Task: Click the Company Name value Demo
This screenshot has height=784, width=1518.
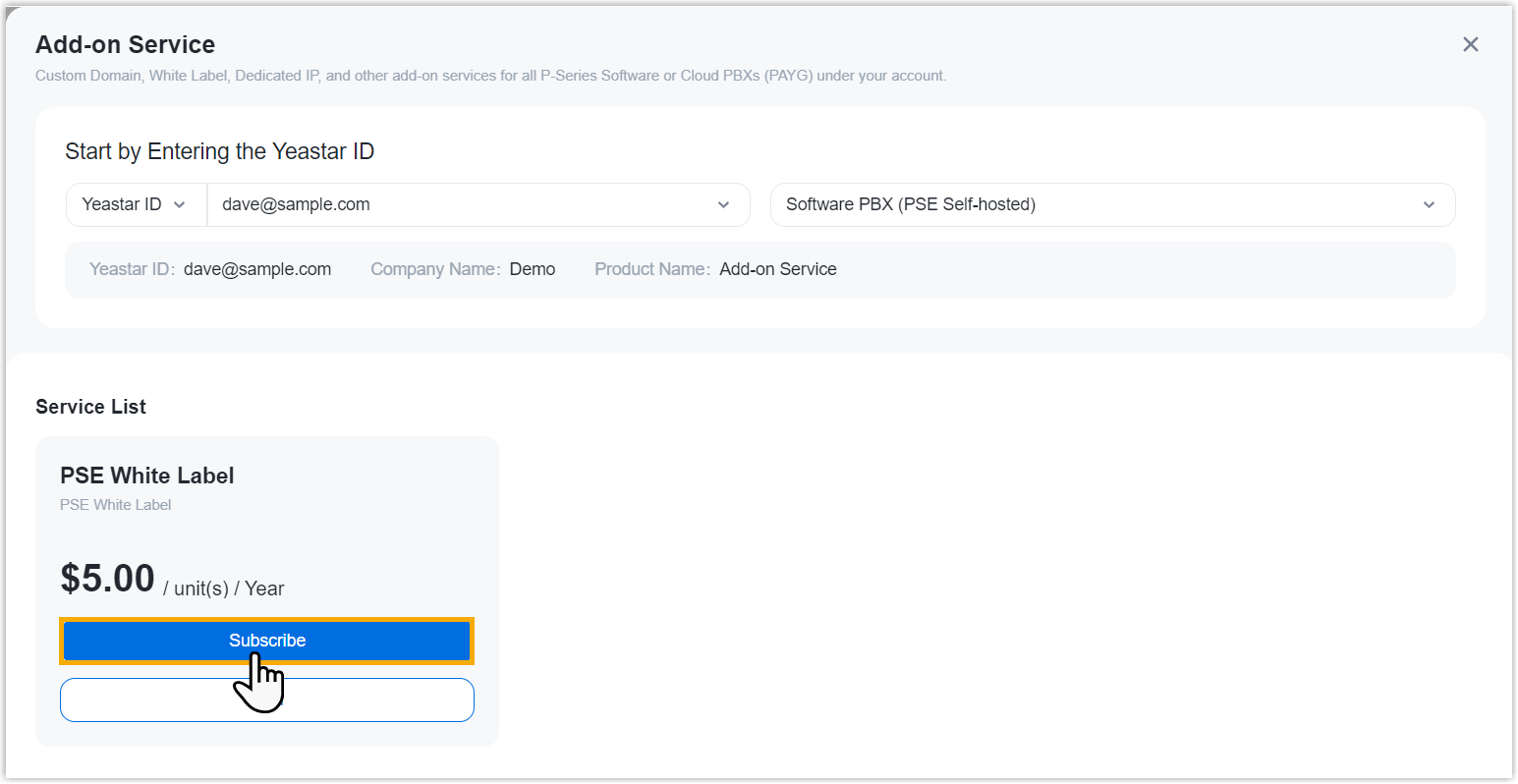Action: pos(533,269)
